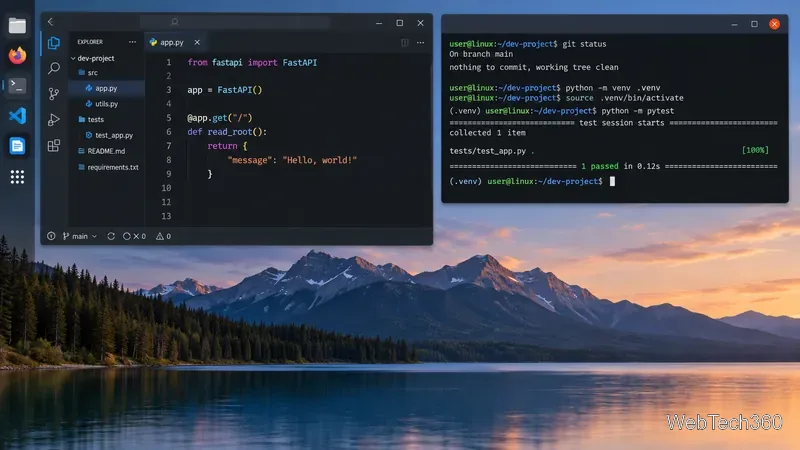This screenshot has height=450, width=800.
Task: Click 'FastAPI()' on line 3
Action: coord(240,90)
